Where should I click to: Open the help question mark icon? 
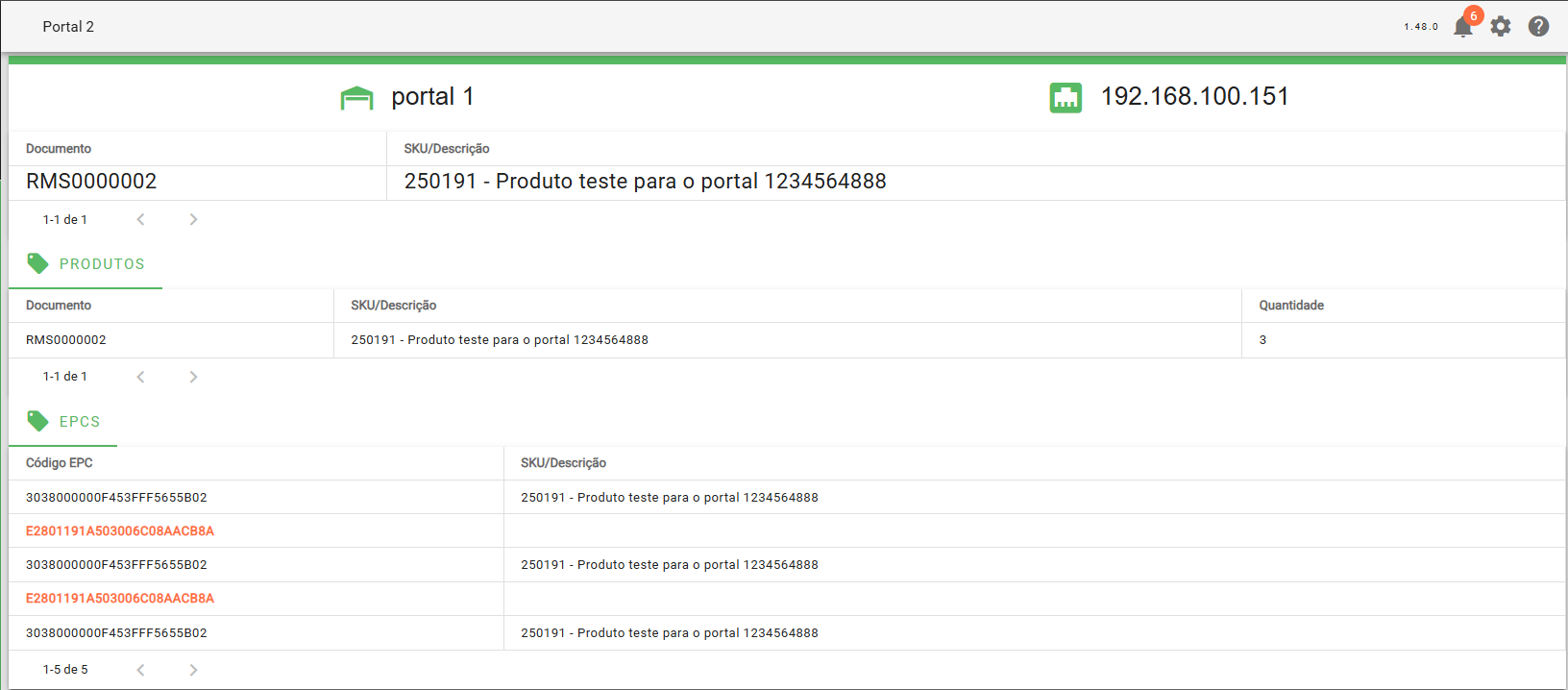[1538, 27]
